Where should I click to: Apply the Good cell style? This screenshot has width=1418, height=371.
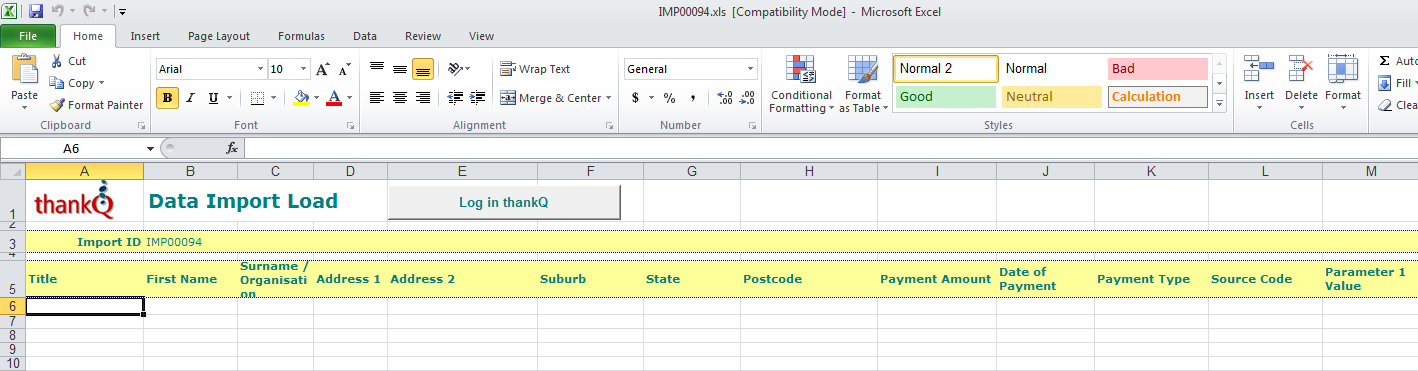pos(945,97)
